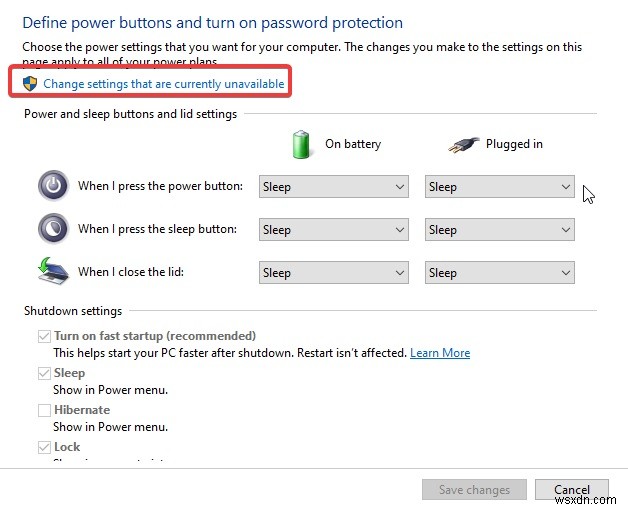Open the Learn More link
The height and width of the screenshot is (510, 628).
[x=440, y=353]
